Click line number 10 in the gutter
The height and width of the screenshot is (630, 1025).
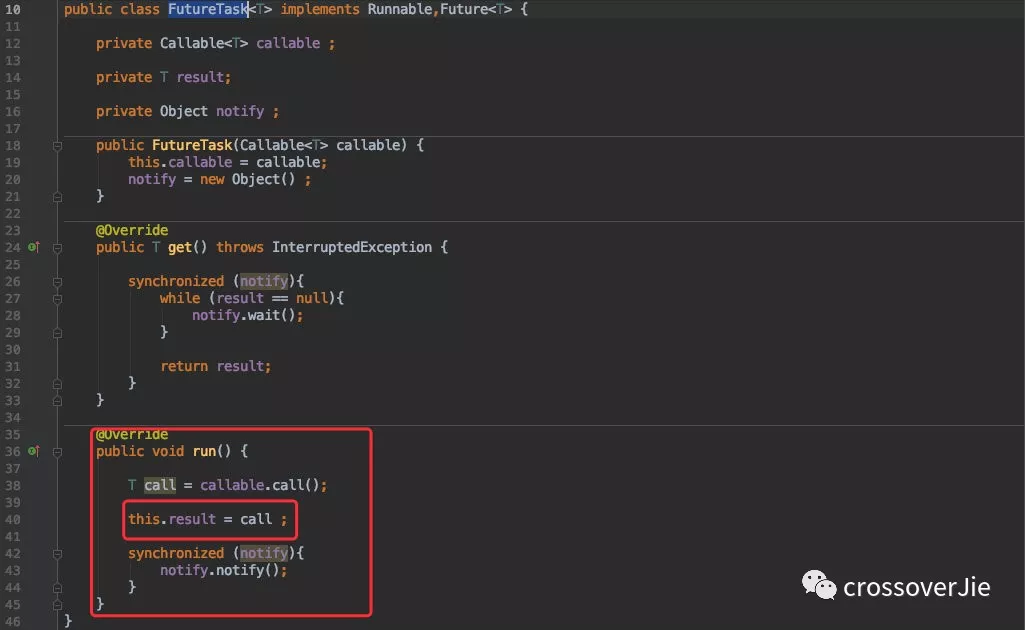(x=12, y=9)
